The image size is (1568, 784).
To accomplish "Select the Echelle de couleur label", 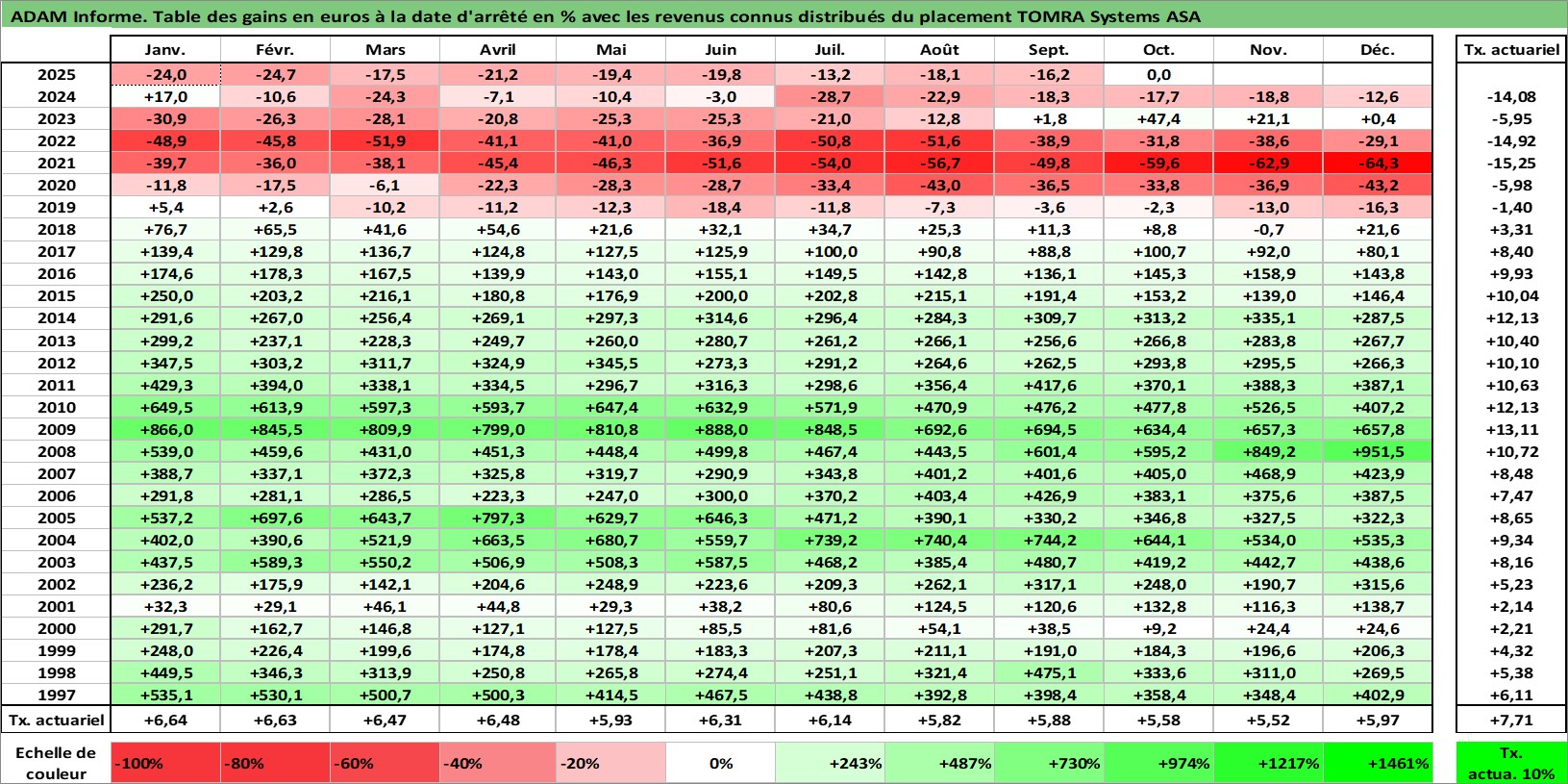I will (x=56, y=763).
